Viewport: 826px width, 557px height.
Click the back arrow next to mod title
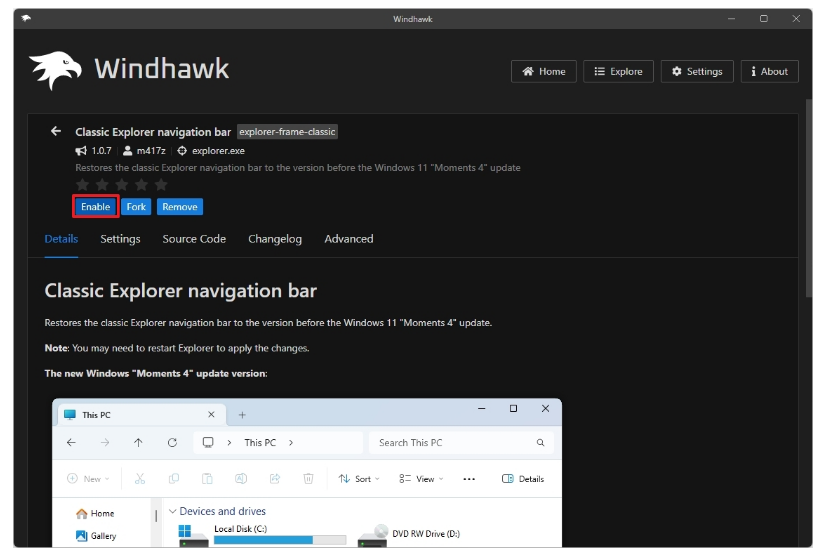coord(56,131)
